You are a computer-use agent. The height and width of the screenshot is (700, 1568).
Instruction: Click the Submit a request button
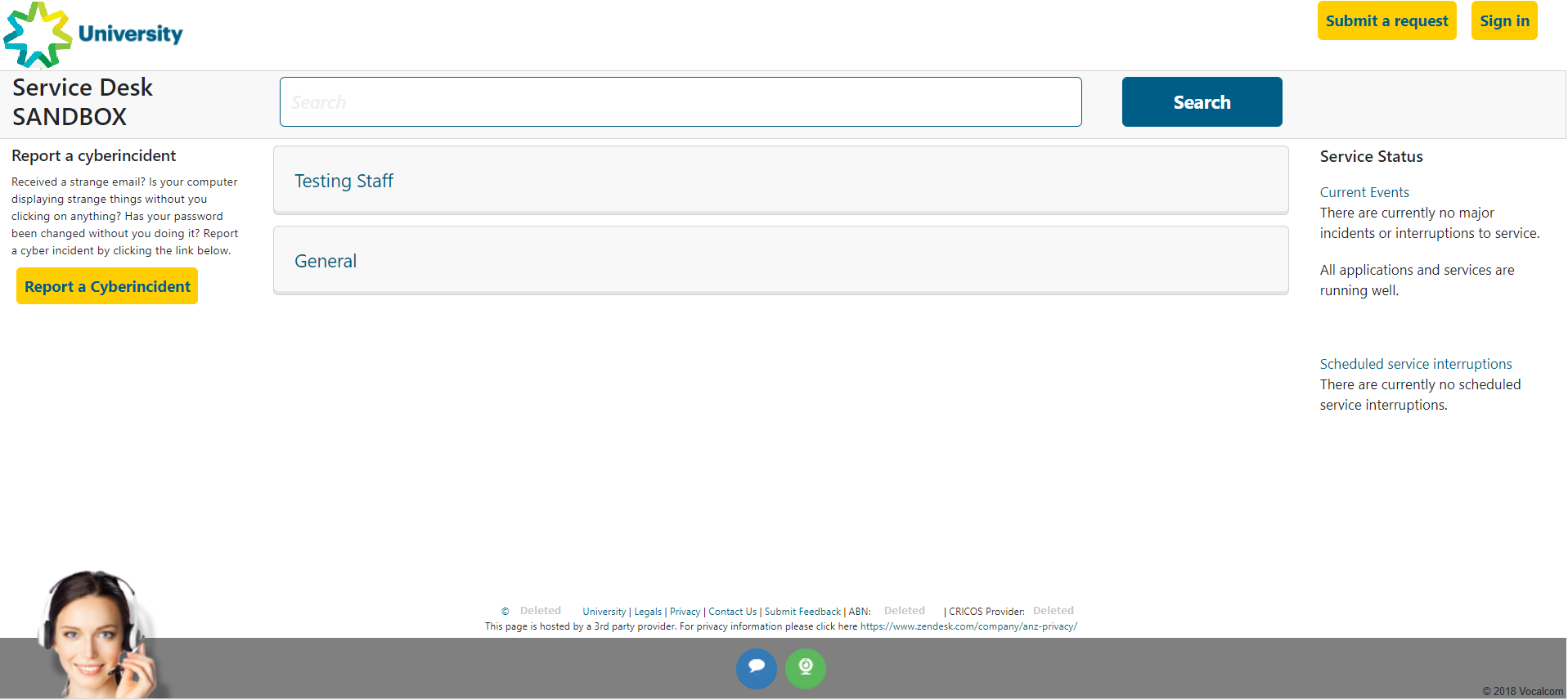[x=1386, y=20]
